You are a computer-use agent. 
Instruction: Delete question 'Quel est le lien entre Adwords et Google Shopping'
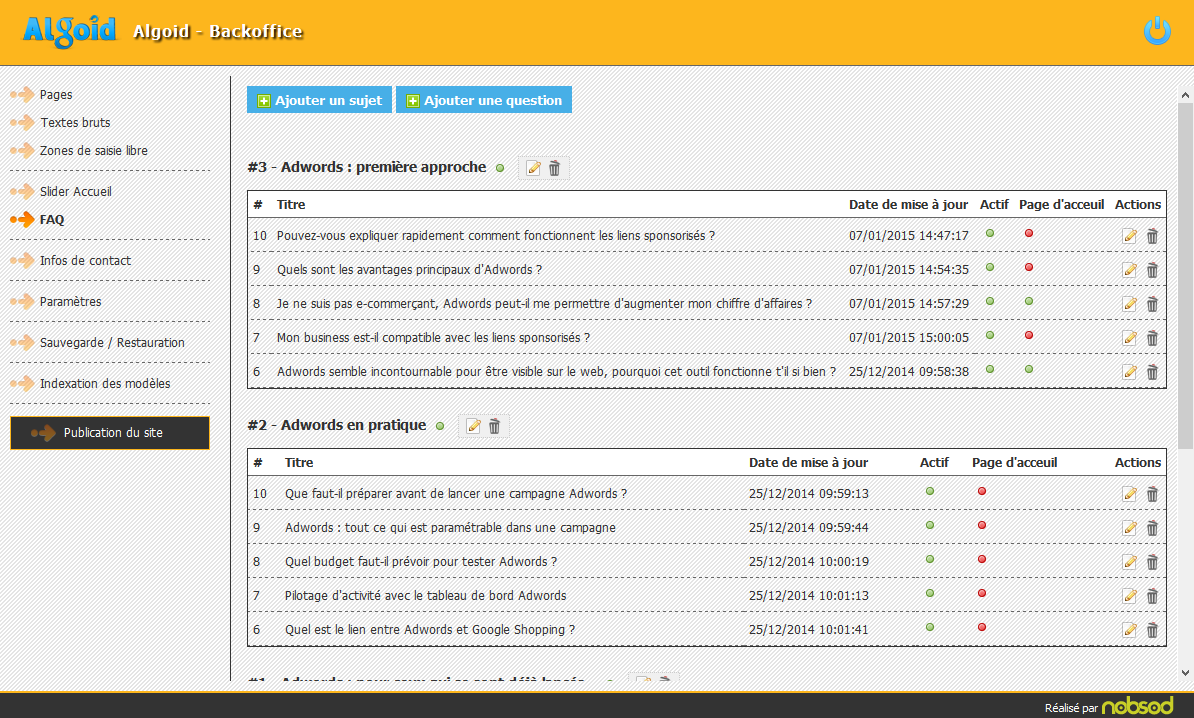tap(1152, 630)
